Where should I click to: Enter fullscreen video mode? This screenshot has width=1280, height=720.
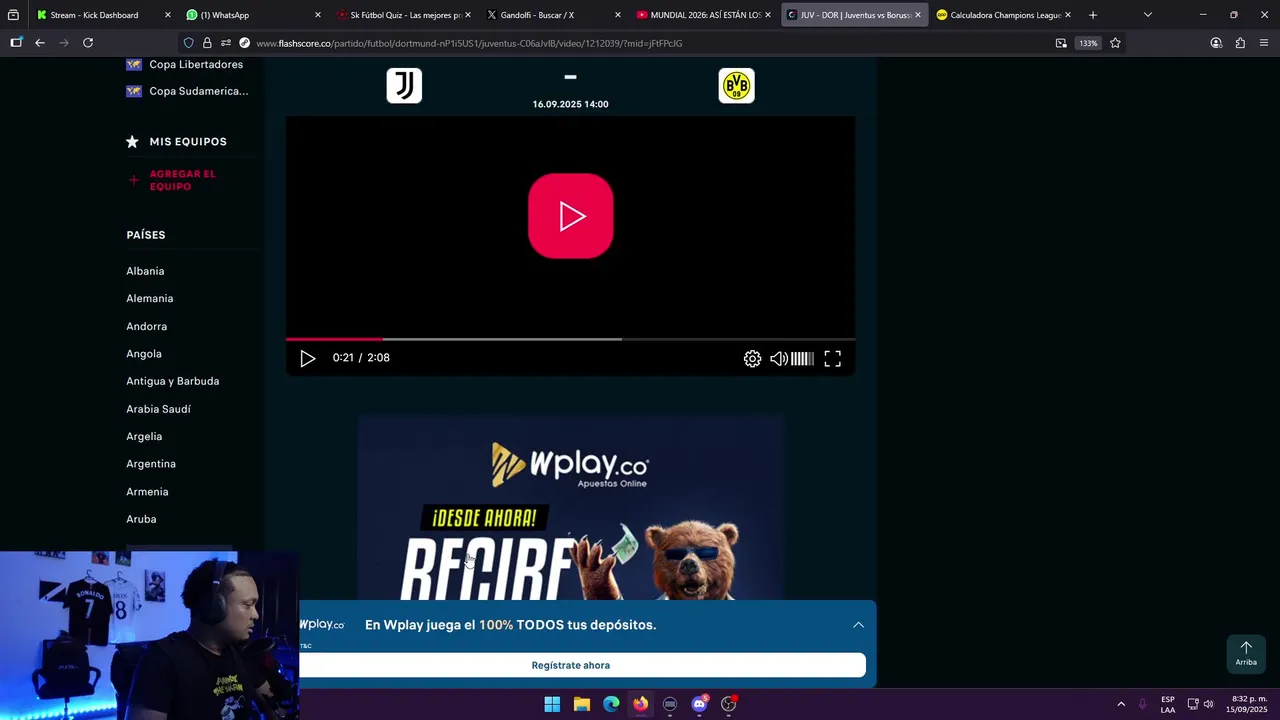click(832, 358)
